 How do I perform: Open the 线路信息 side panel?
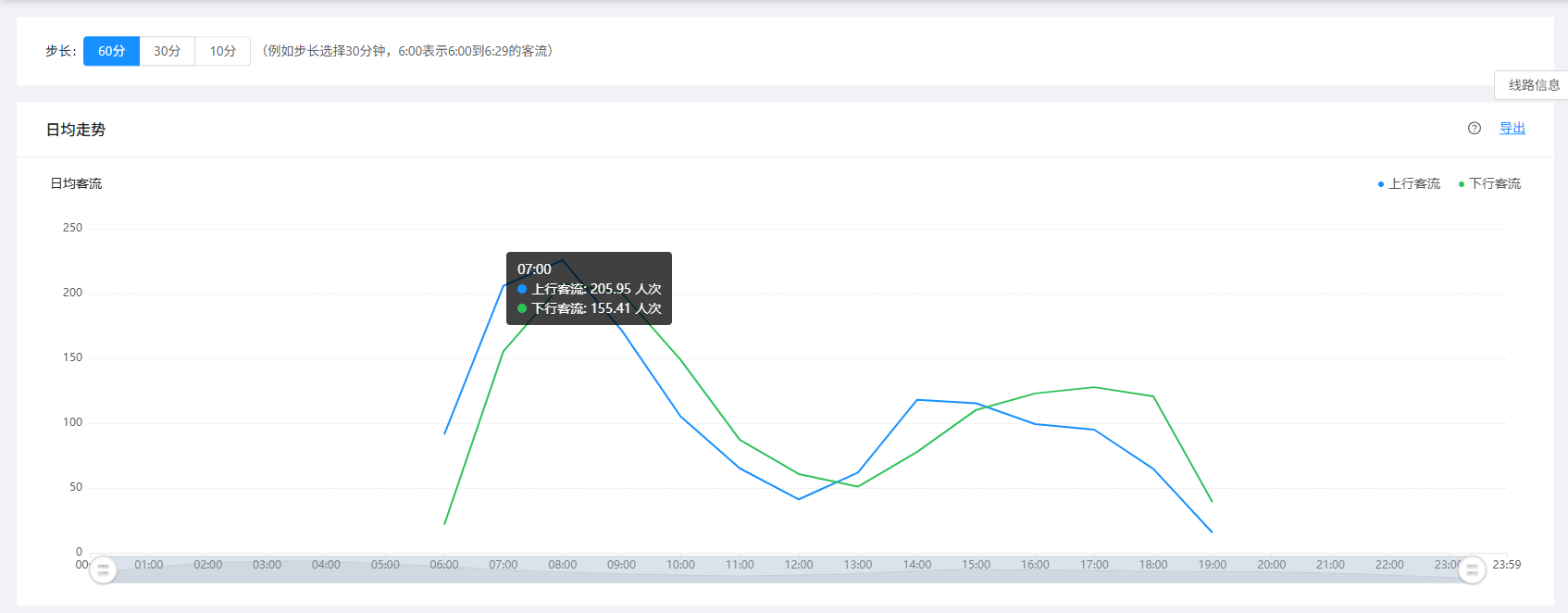click(1533, 85)
